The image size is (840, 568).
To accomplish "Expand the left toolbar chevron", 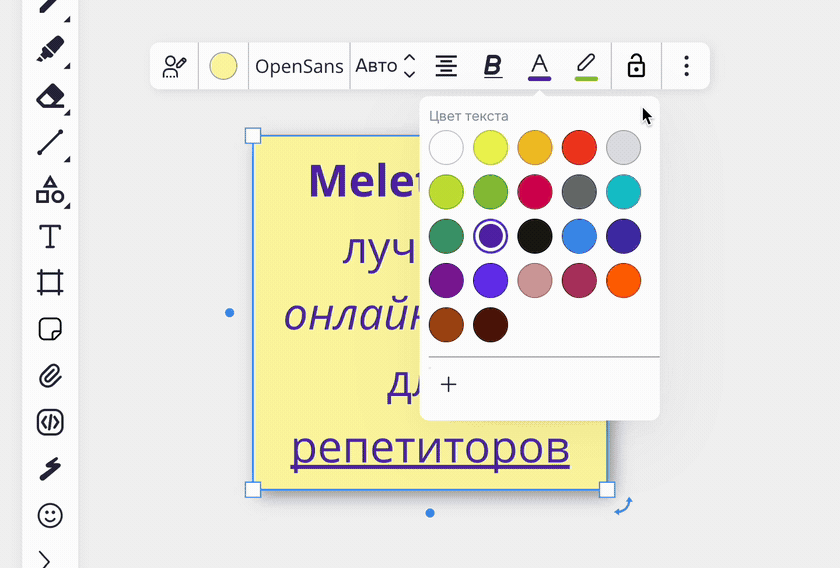I will [45, 560].
